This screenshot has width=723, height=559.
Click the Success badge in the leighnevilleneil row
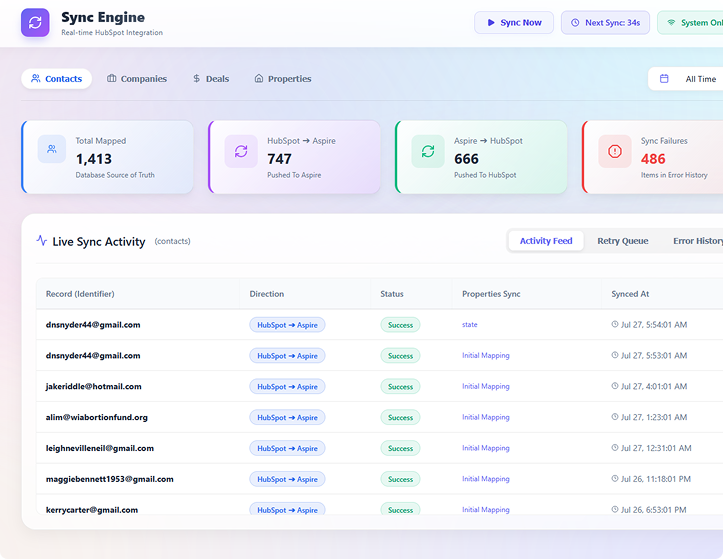click(400, 448)
